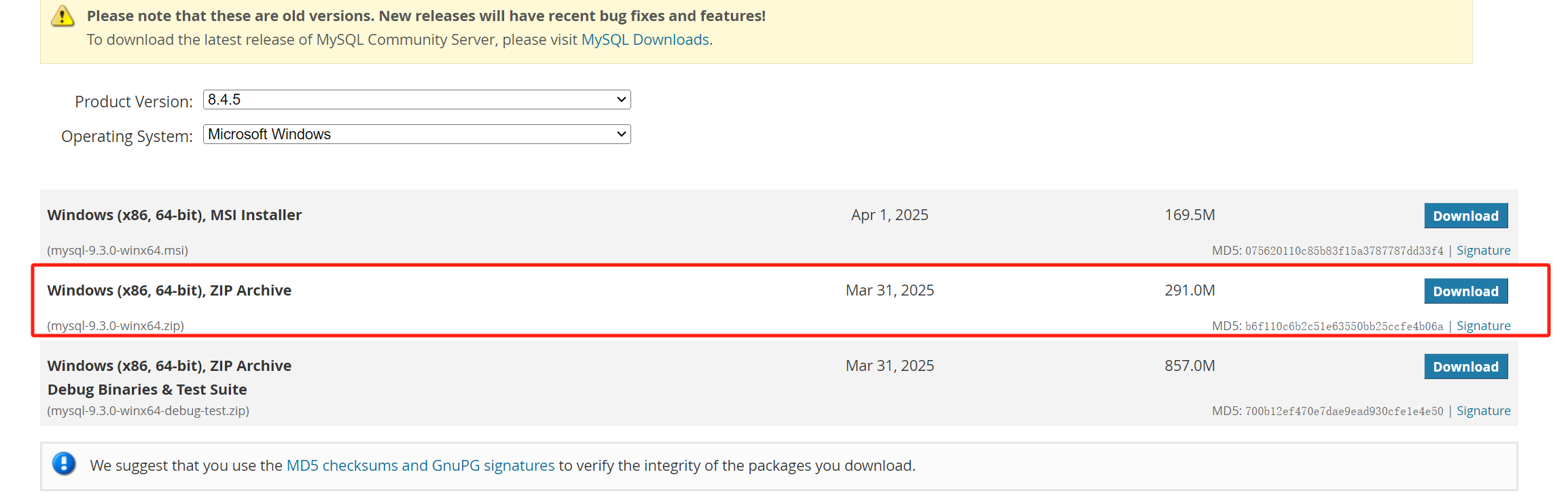Click the date Apr 1, 2025
Screen dimensions: 1568x500
(890, 215)
